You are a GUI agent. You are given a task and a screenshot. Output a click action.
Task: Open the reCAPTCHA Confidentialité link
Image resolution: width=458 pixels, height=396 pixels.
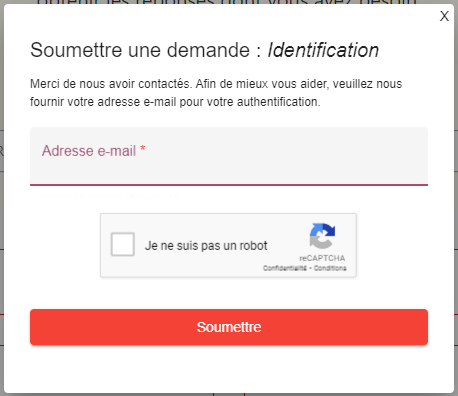point(285,268)
